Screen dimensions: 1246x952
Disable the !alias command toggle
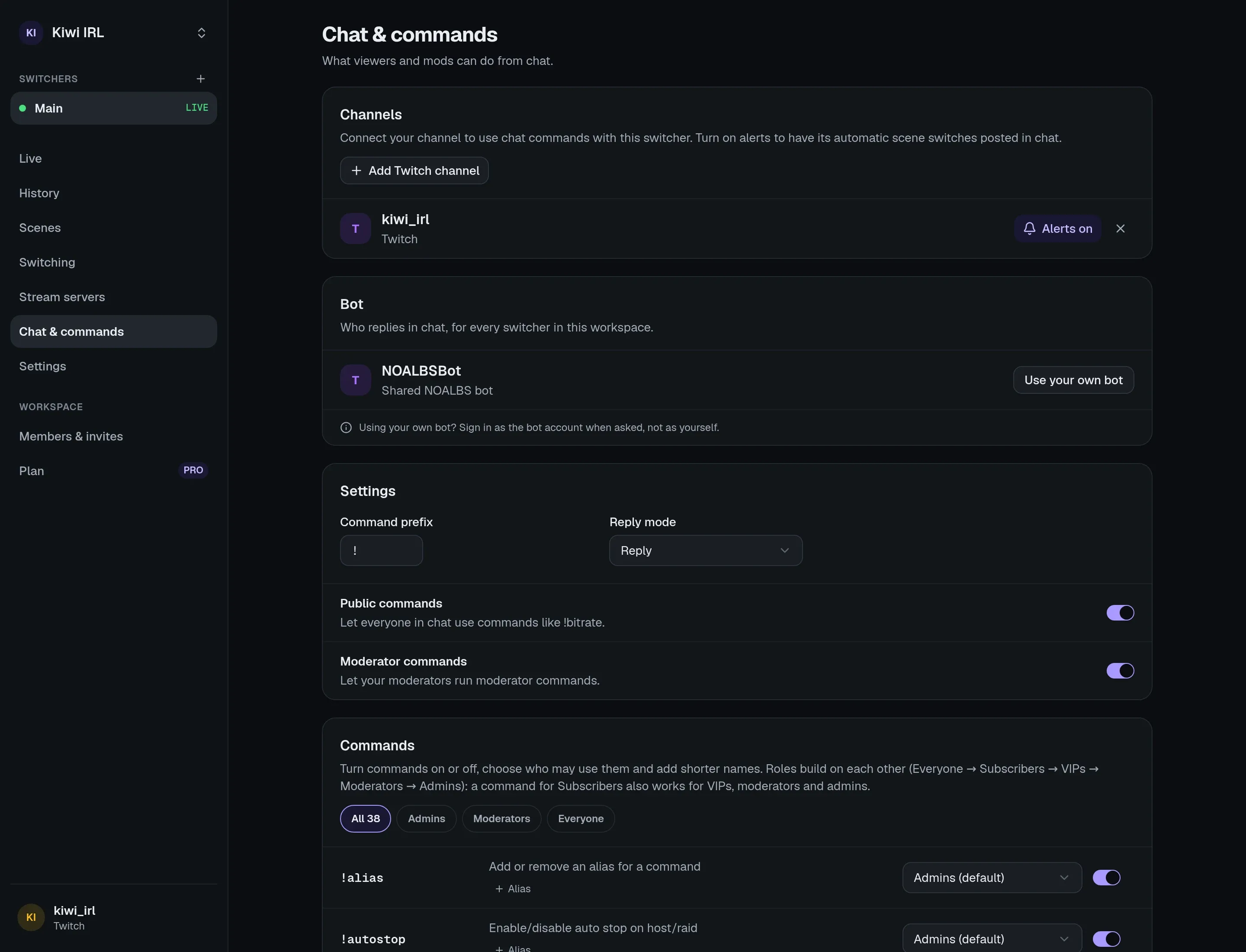1106,877
